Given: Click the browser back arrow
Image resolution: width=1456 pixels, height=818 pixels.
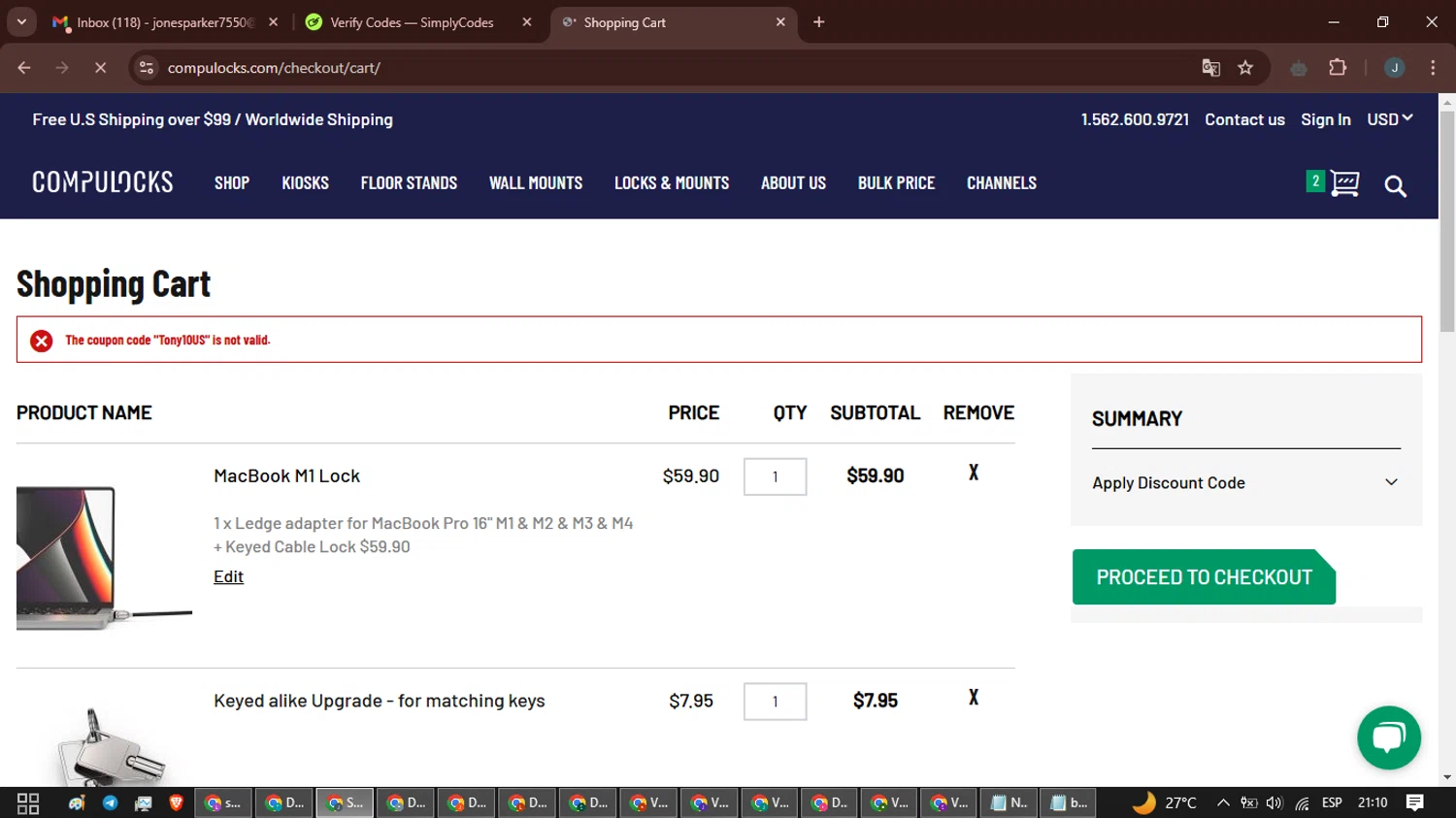Looking at the screenshot, I should coord(24,68).
